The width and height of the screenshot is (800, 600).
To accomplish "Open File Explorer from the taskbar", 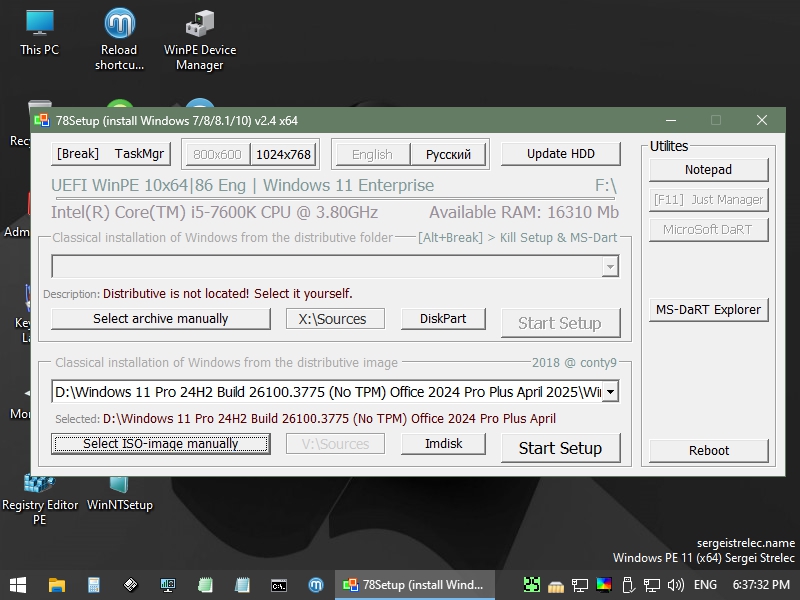I will pos(56,584).
